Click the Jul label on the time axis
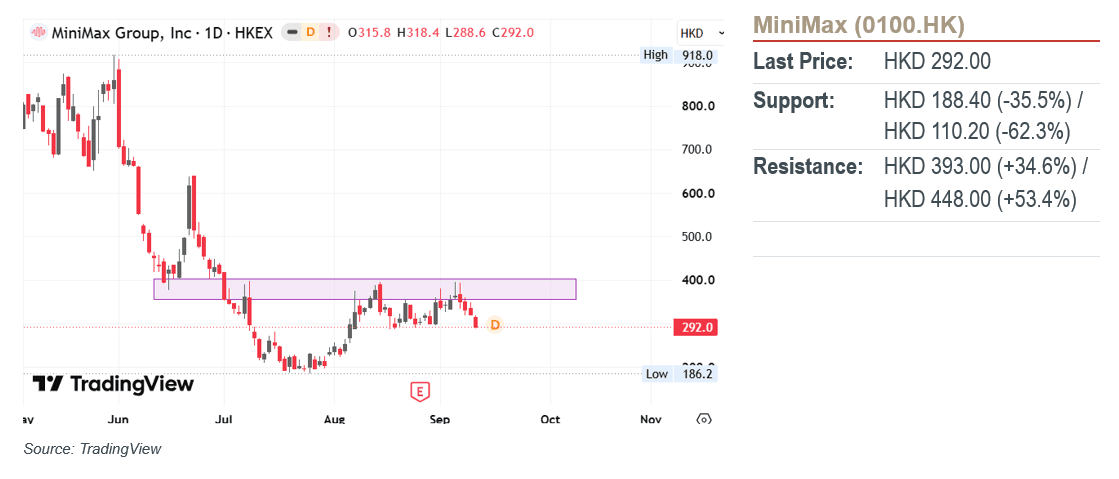Viewport: 1119px width, 479px height. tap(224, 420)
